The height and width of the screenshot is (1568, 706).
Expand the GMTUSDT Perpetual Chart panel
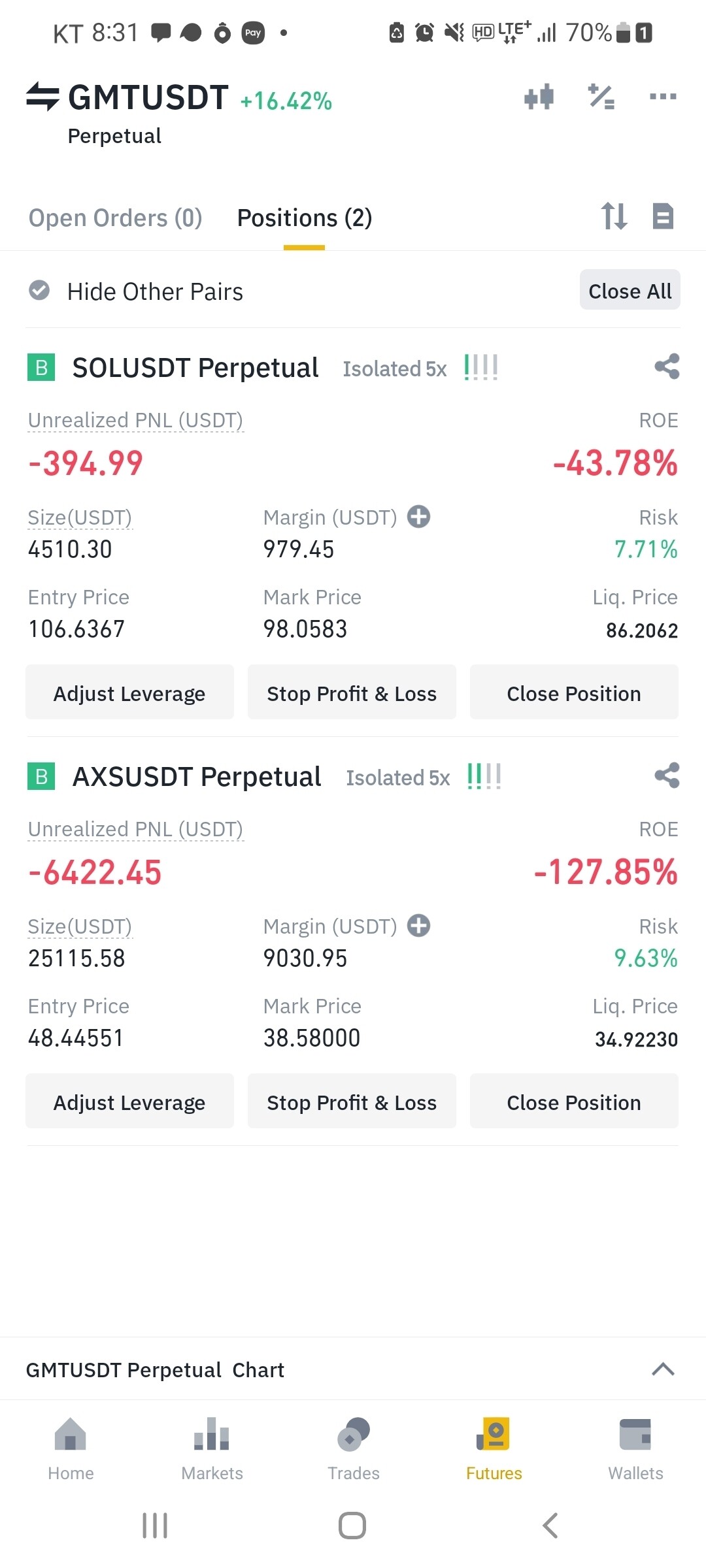click(663, 1369)
